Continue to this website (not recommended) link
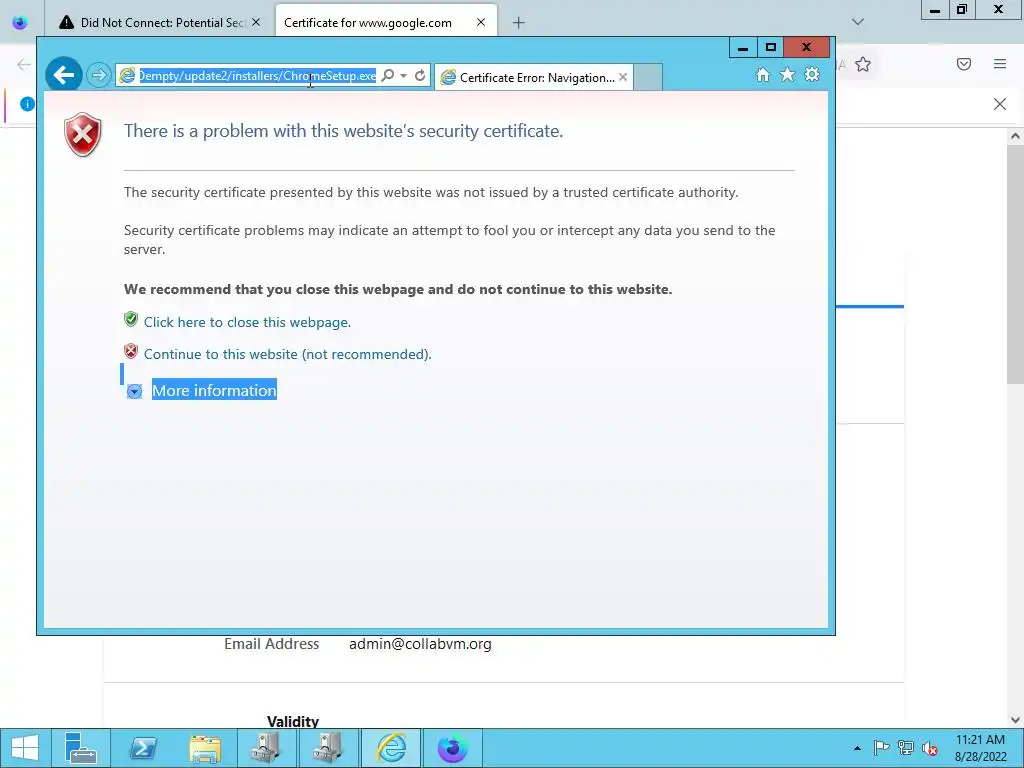Image resolution: width=1024 pixels, height=768 pixels. point(287,354)
